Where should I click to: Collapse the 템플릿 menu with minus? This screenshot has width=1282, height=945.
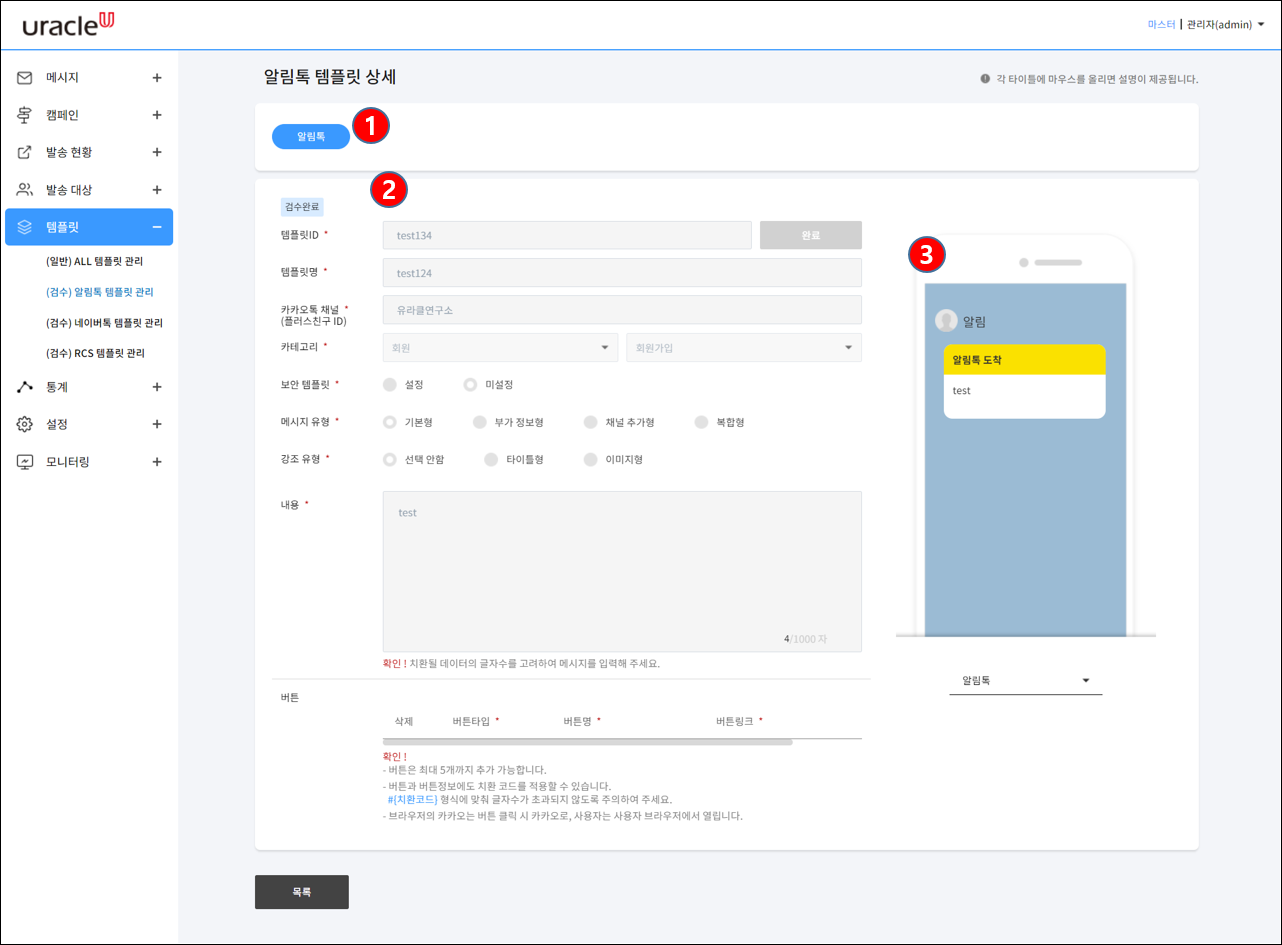click(157, 227)
